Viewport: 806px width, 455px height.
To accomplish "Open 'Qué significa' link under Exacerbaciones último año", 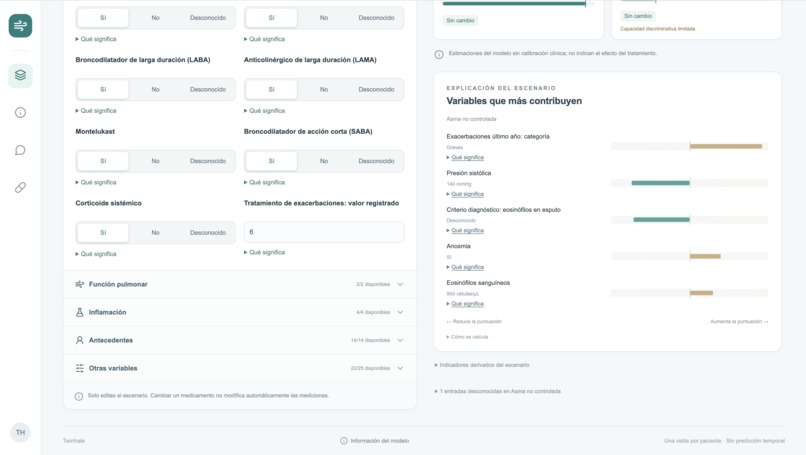I will [467, 157].
